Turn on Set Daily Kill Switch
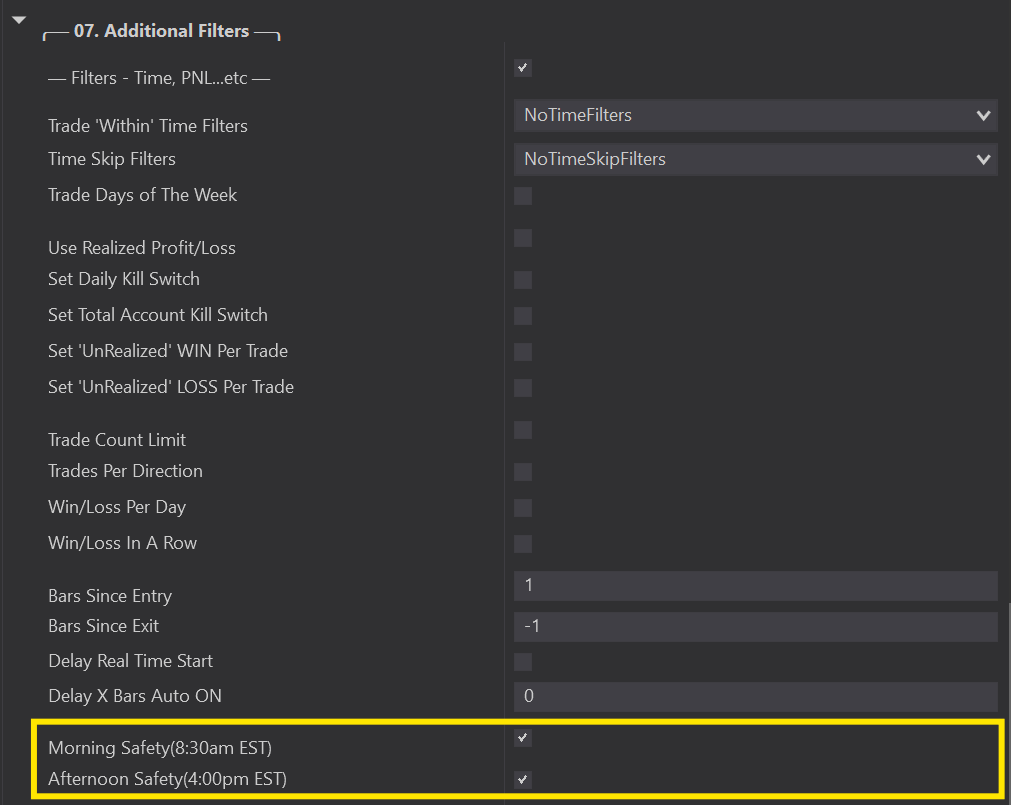 click(x=523, y=280)
